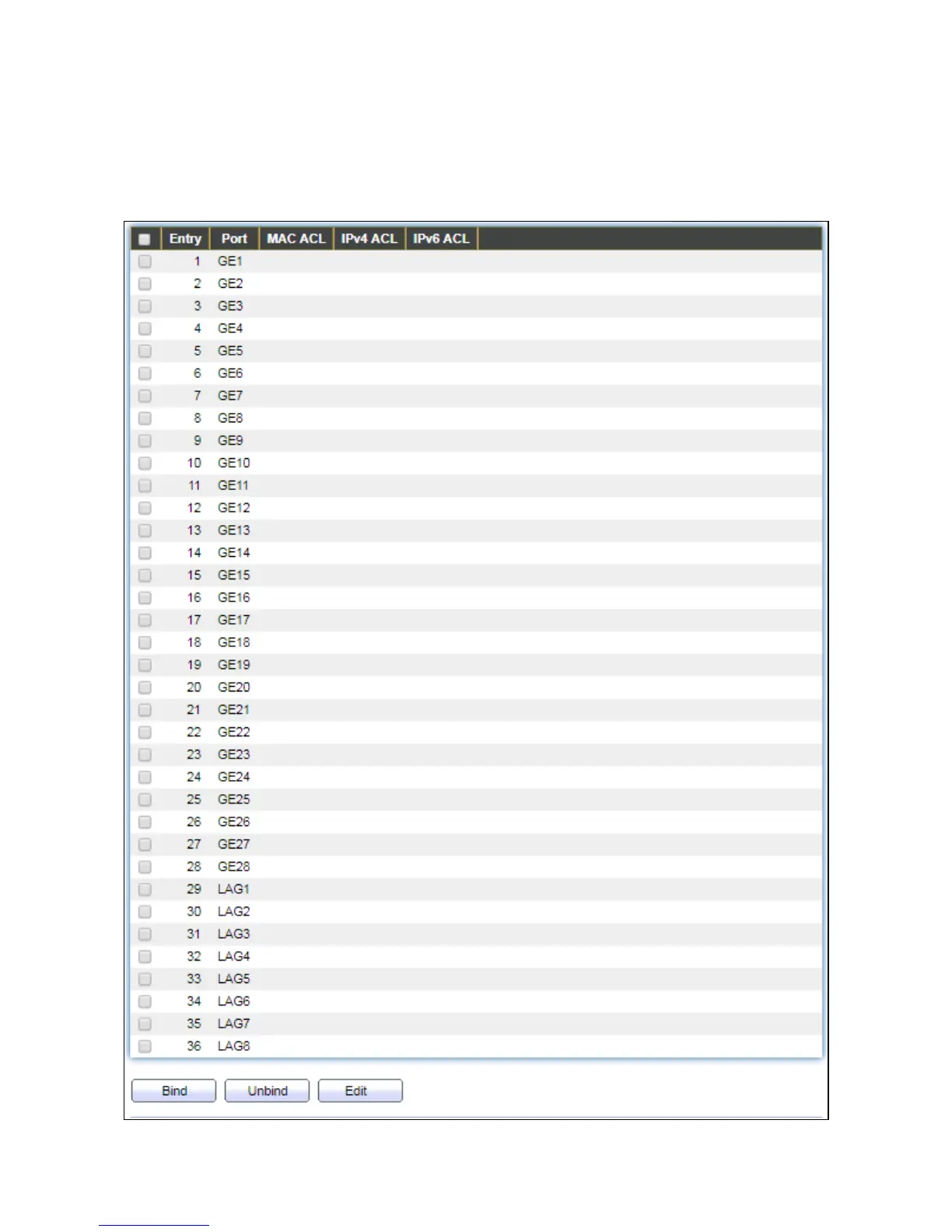Open the Edit button

[x=360, y=1091]
